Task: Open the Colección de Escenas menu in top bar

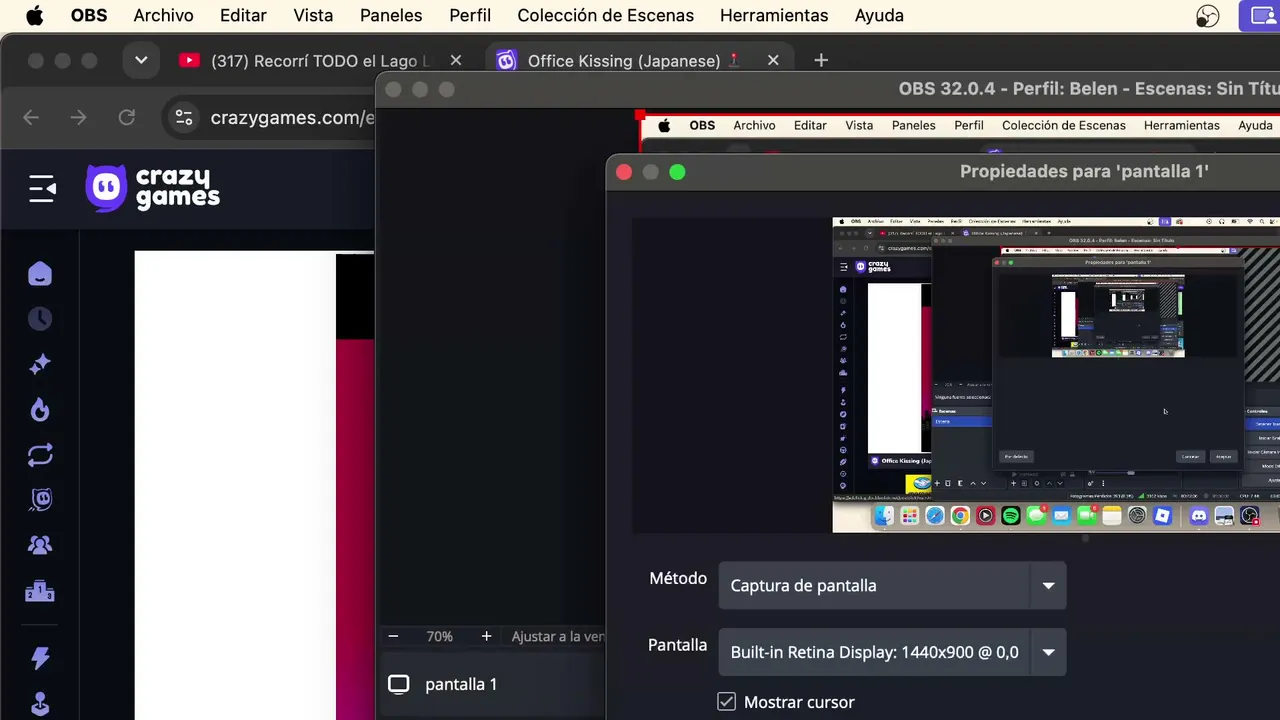Action: coord(605,16)
